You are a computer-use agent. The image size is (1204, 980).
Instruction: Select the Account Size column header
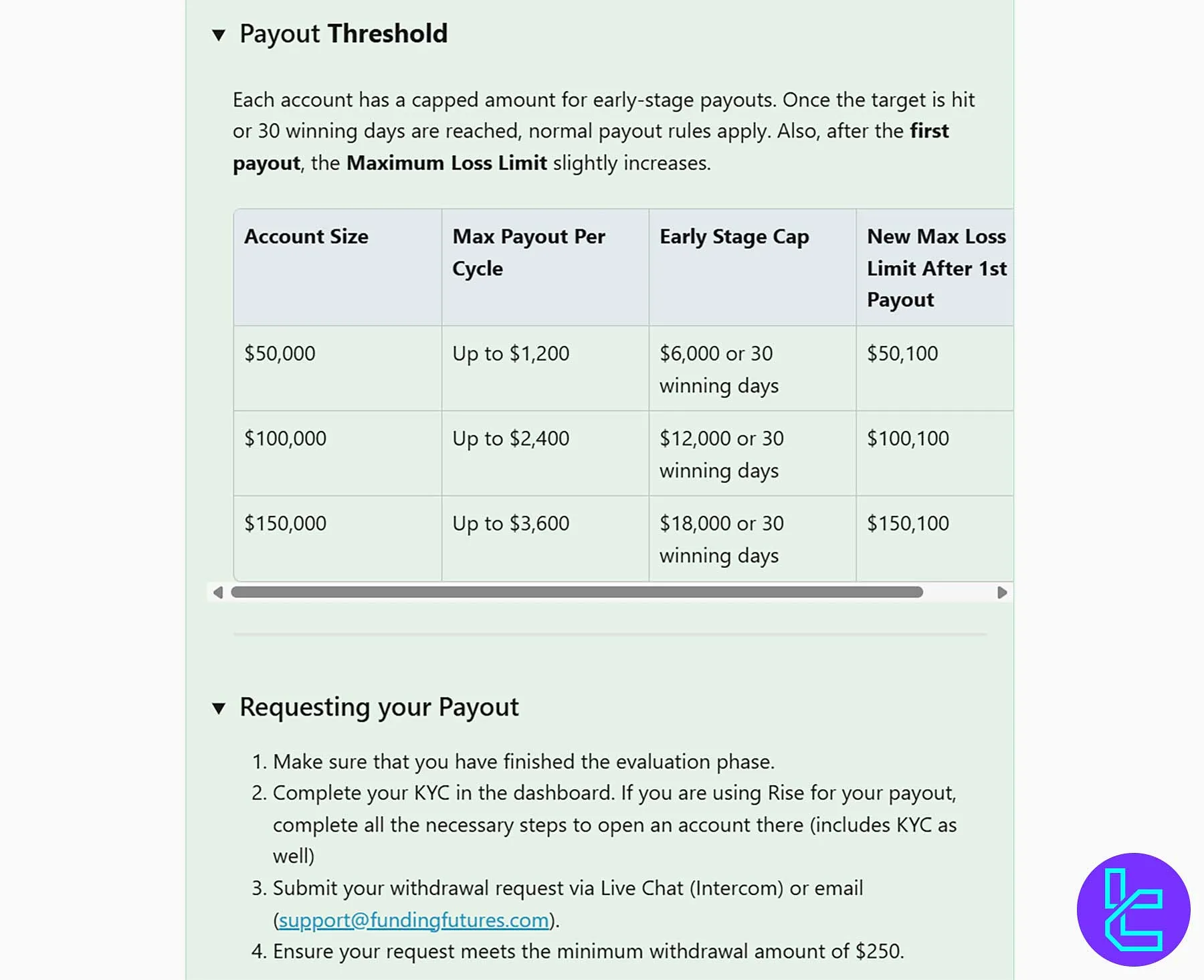306,237
